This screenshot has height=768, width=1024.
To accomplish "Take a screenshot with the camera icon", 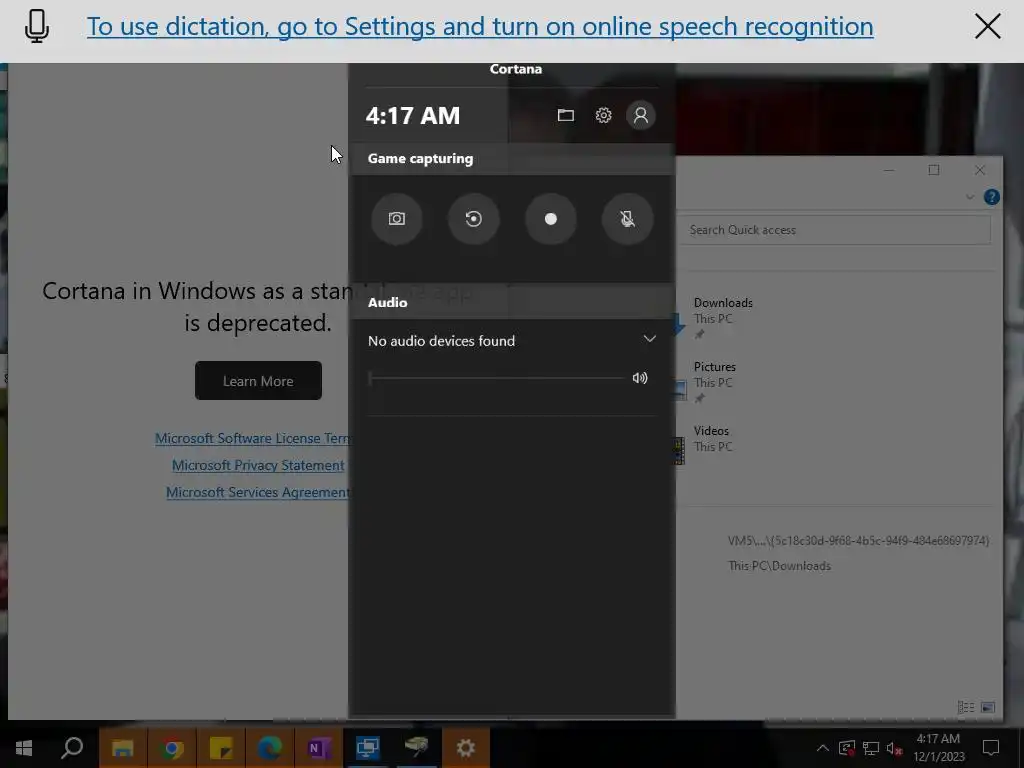I will point(396,219).
